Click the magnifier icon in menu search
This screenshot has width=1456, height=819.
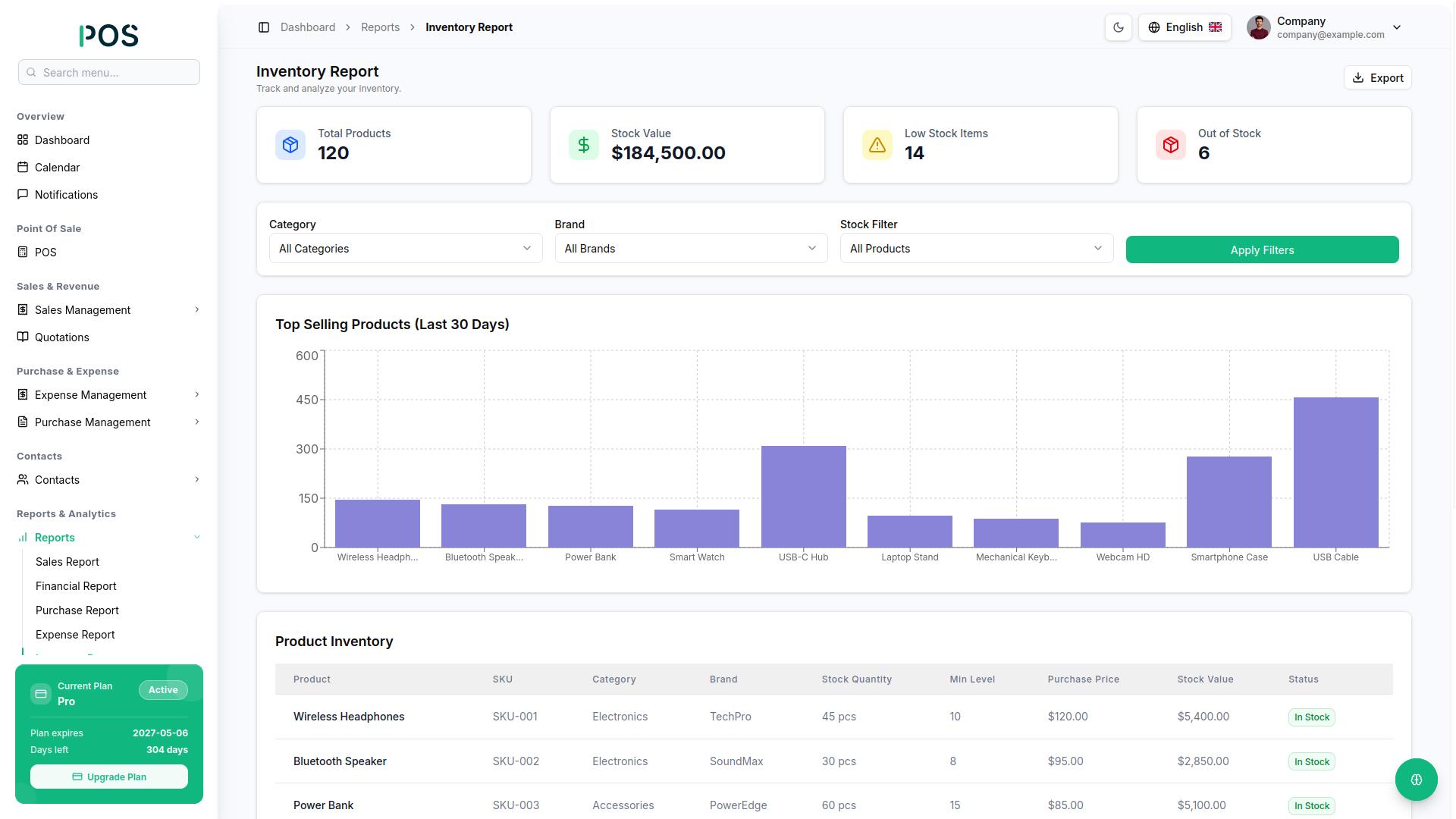pos(31,73)
